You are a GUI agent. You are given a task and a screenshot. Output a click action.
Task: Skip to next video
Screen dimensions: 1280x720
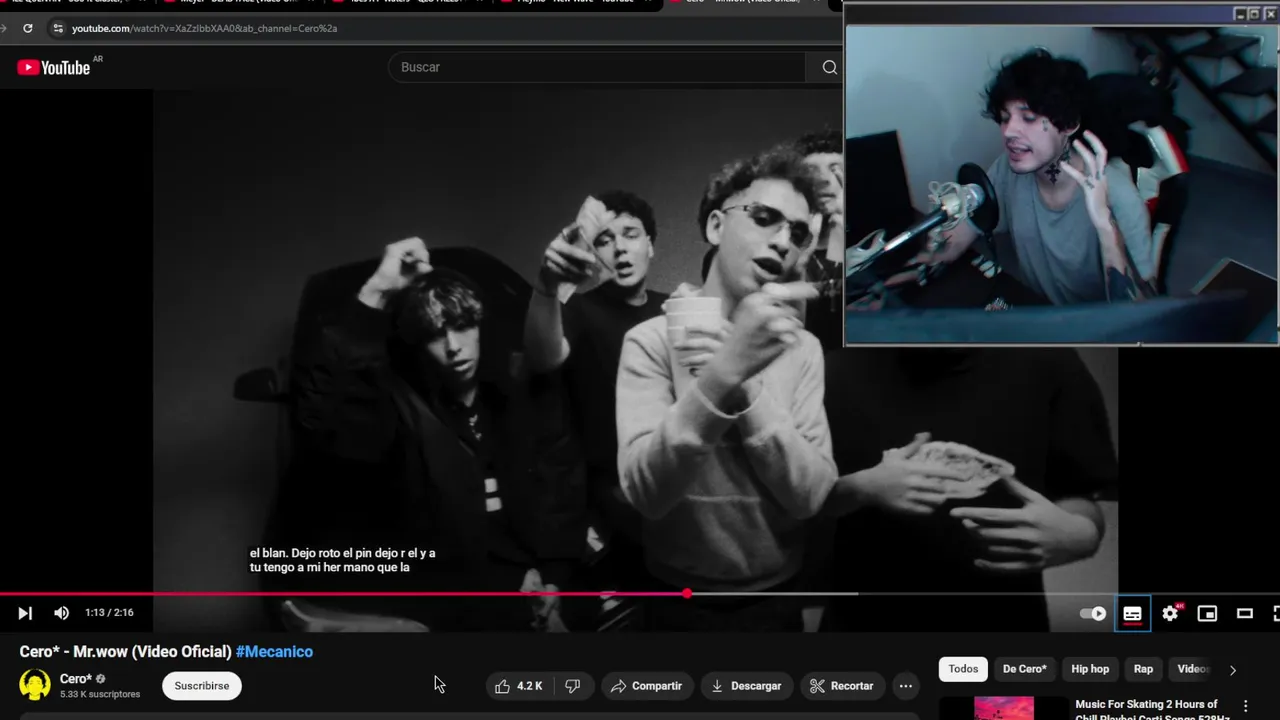coord(25,613)
